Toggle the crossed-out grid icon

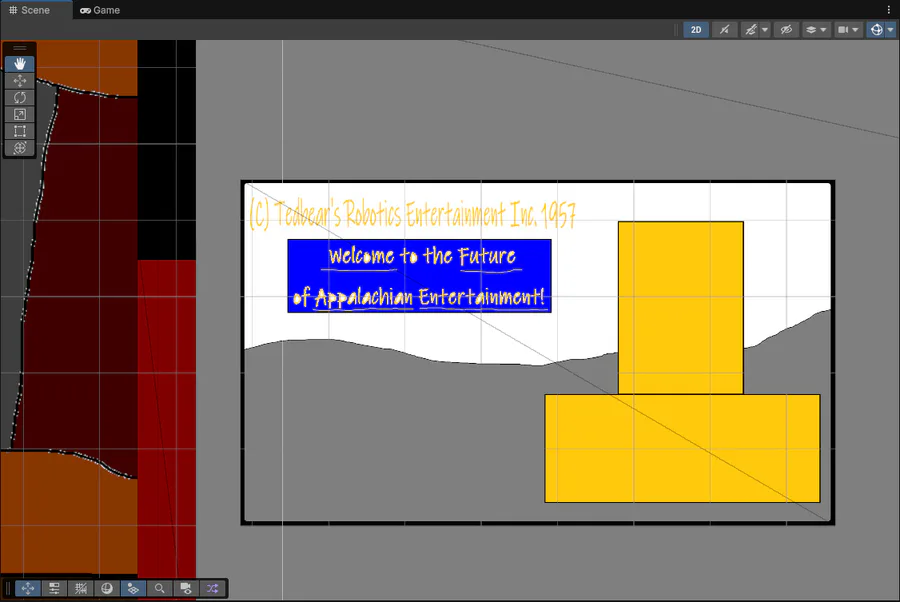coord(80,588)
